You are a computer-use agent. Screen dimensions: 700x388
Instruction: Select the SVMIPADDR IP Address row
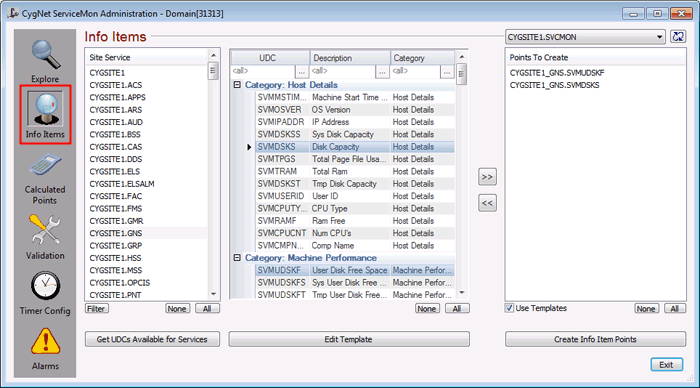pyautogui.click(x=355, y=122)
